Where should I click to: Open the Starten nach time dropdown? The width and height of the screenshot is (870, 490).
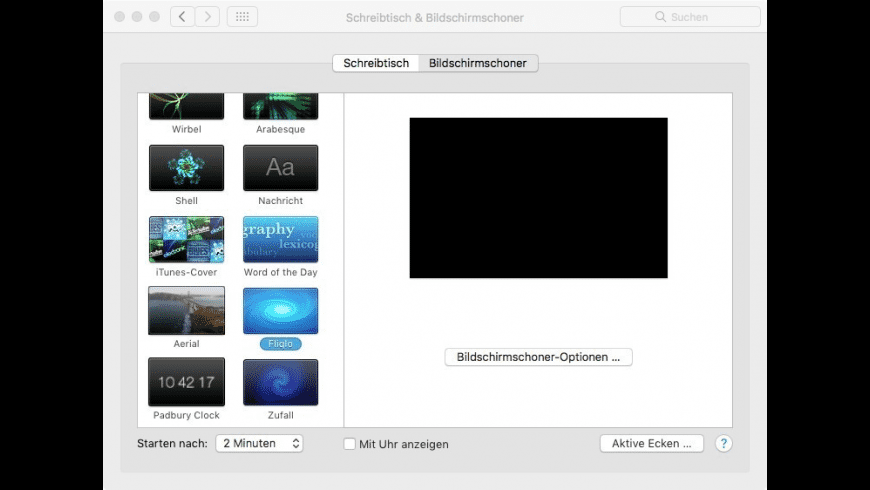259,443
